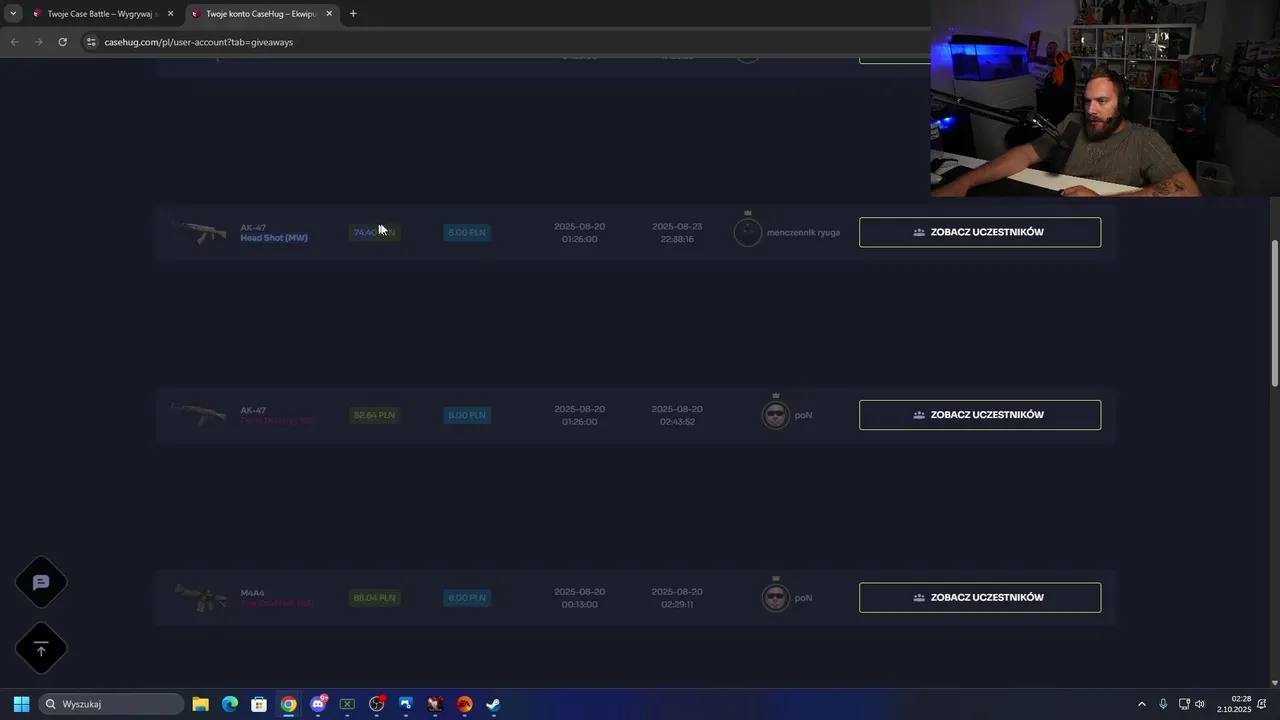The height and width of the screenshot is (720, 1280).
Task: Click the scrollbar down arrow
Action: pos(1274,682)
